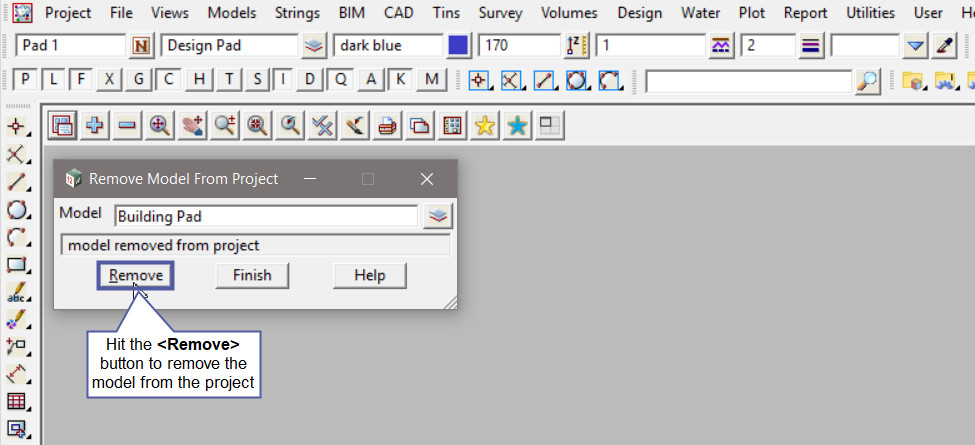Toggle the F snap button

click(81, 79)
